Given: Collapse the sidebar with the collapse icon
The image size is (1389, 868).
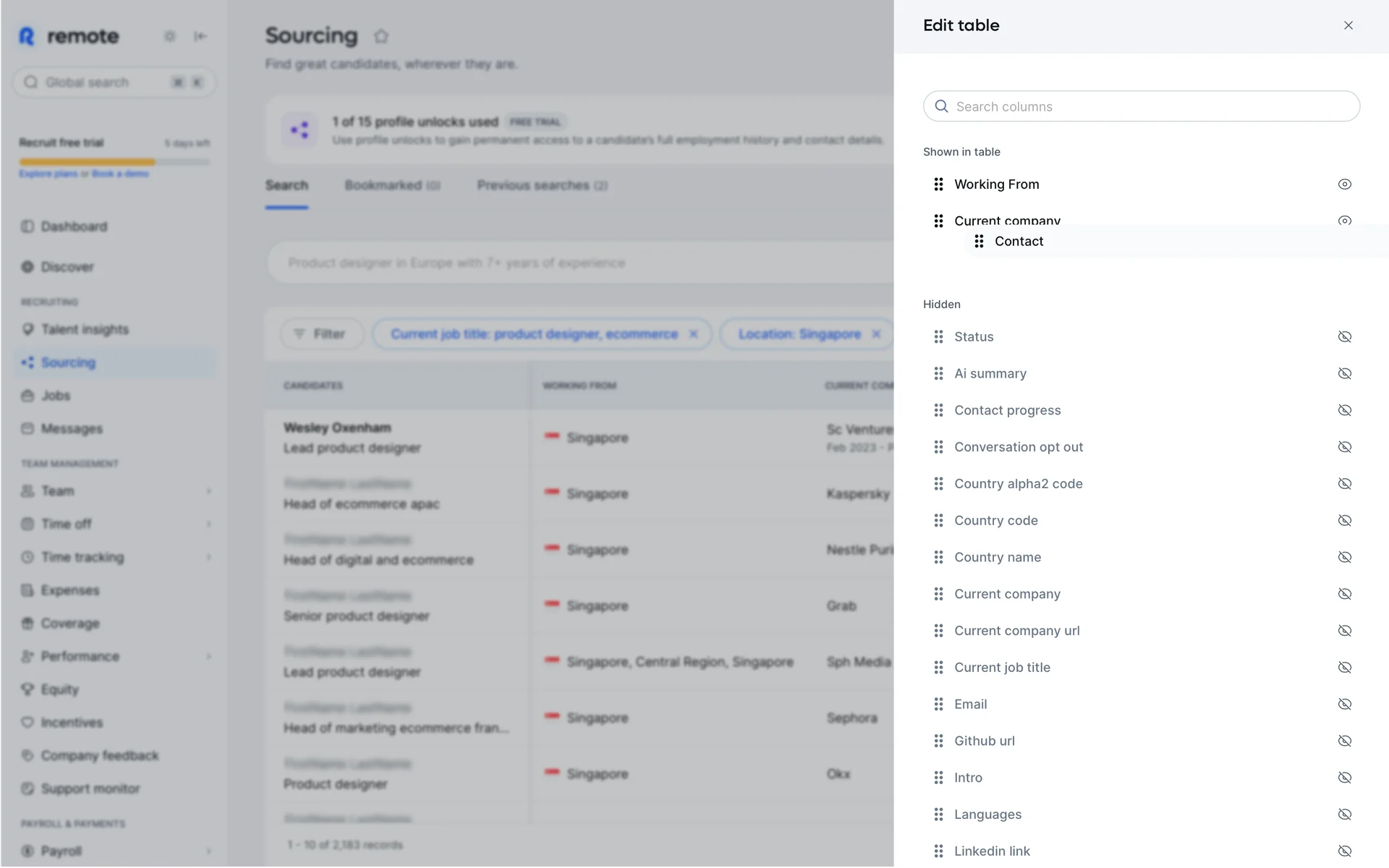Looking at the screenshot, I should point(200,36).
